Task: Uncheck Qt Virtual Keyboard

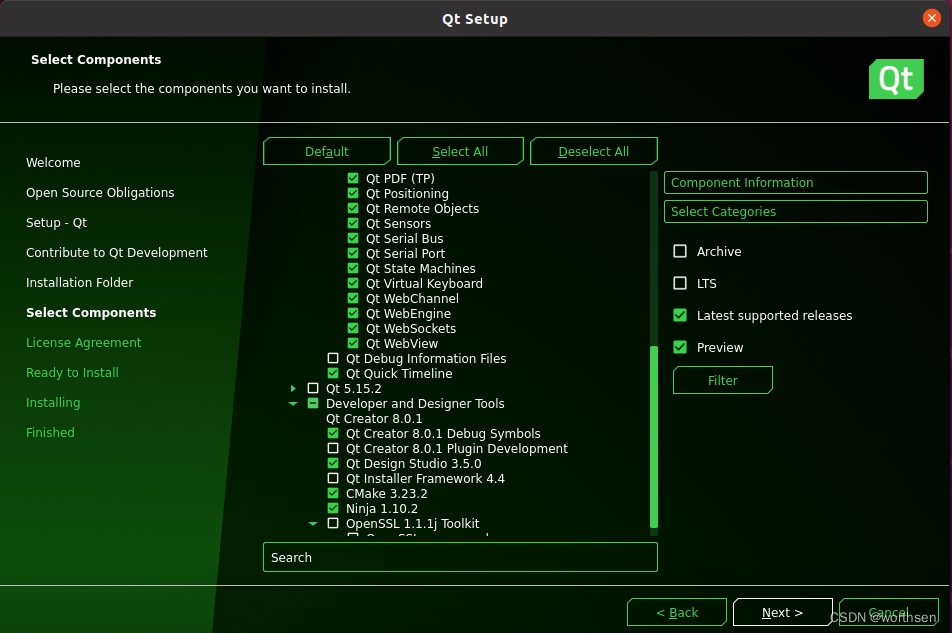Action: (x=353, y=283)
